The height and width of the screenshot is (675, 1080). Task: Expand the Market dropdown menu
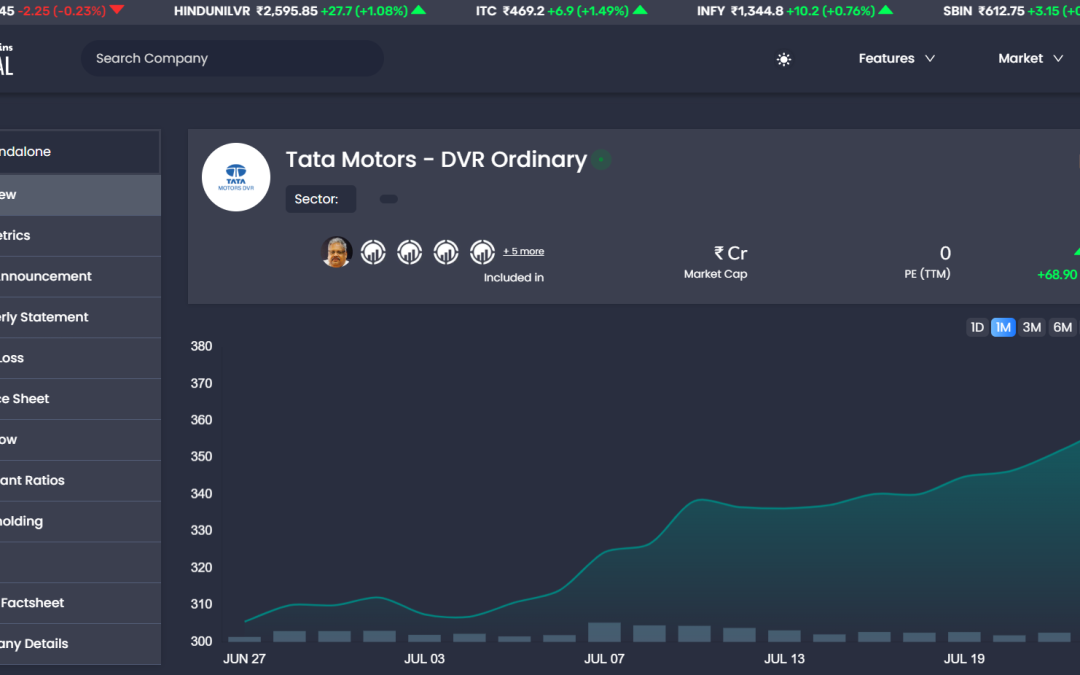(x=1030, y=59)
